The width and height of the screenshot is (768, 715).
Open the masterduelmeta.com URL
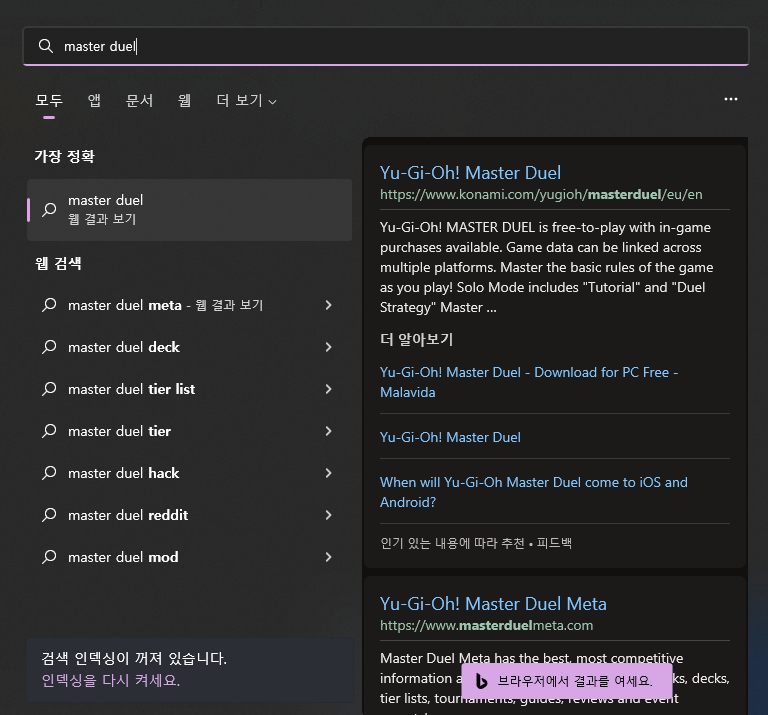[486, 625]
